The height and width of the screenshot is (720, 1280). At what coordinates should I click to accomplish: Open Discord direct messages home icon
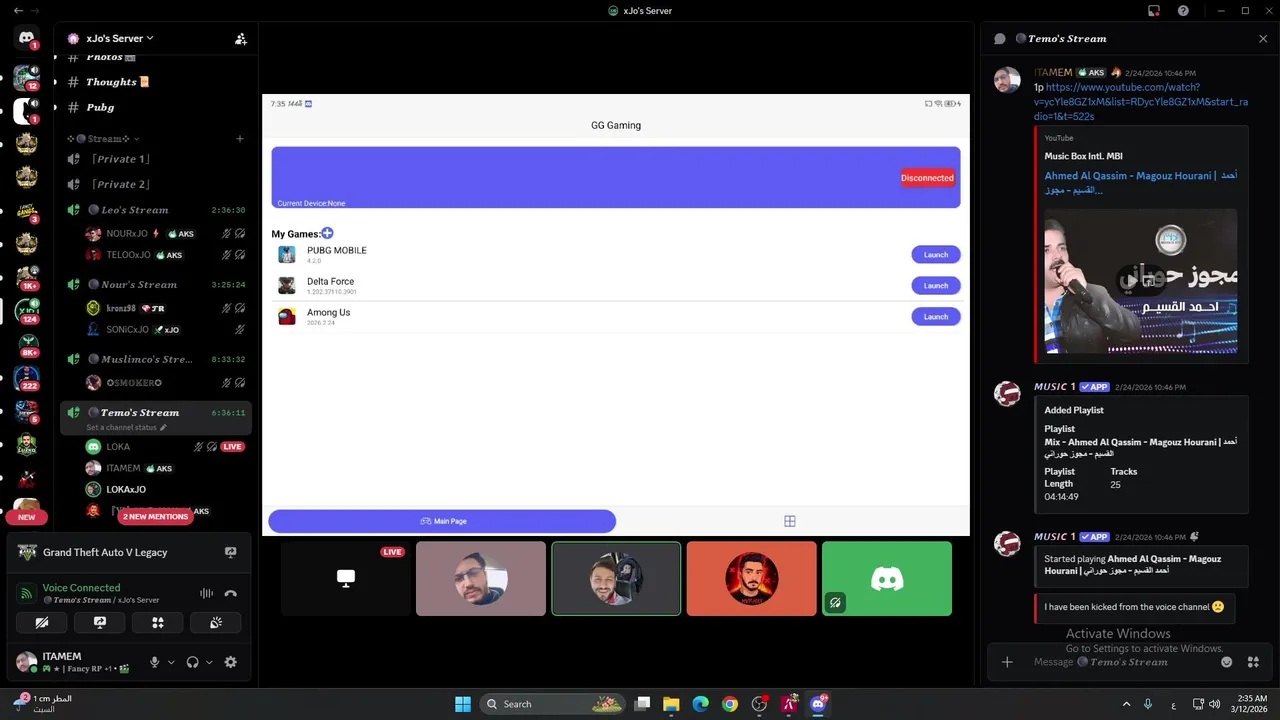(27, 38)
